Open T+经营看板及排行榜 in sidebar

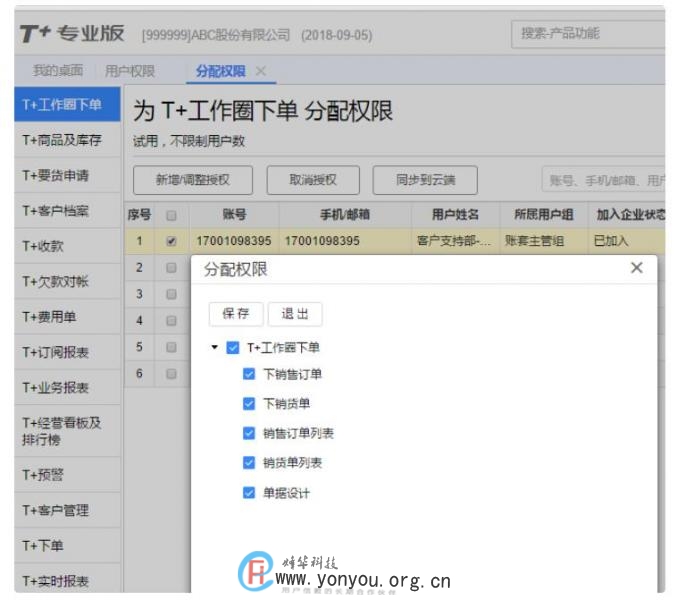click(67, 431)
